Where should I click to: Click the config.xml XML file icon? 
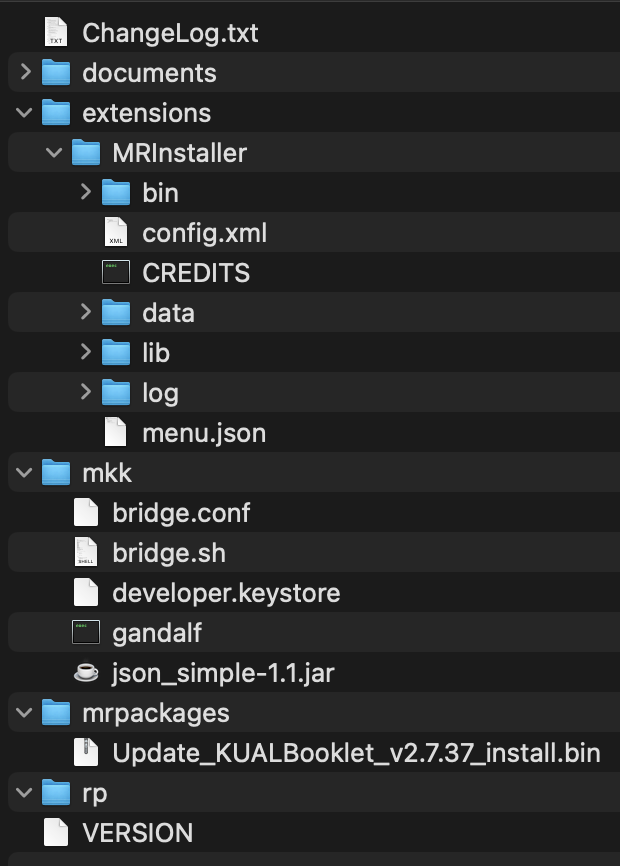point(116,233)
